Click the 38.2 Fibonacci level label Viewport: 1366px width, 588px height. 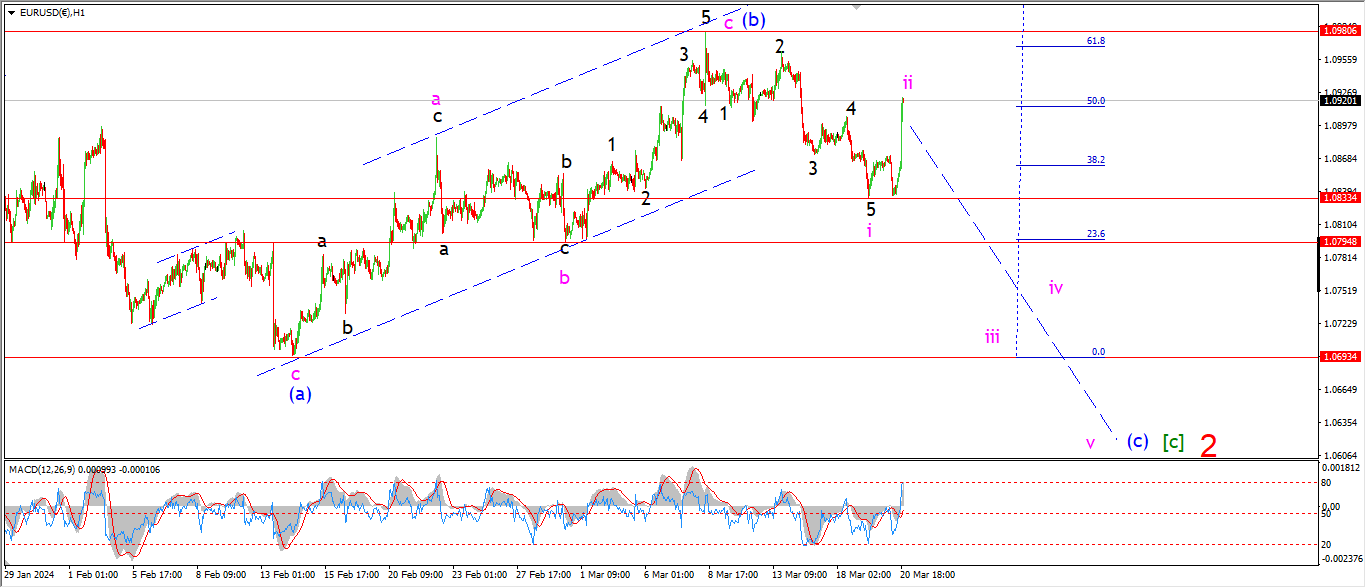1095,160
